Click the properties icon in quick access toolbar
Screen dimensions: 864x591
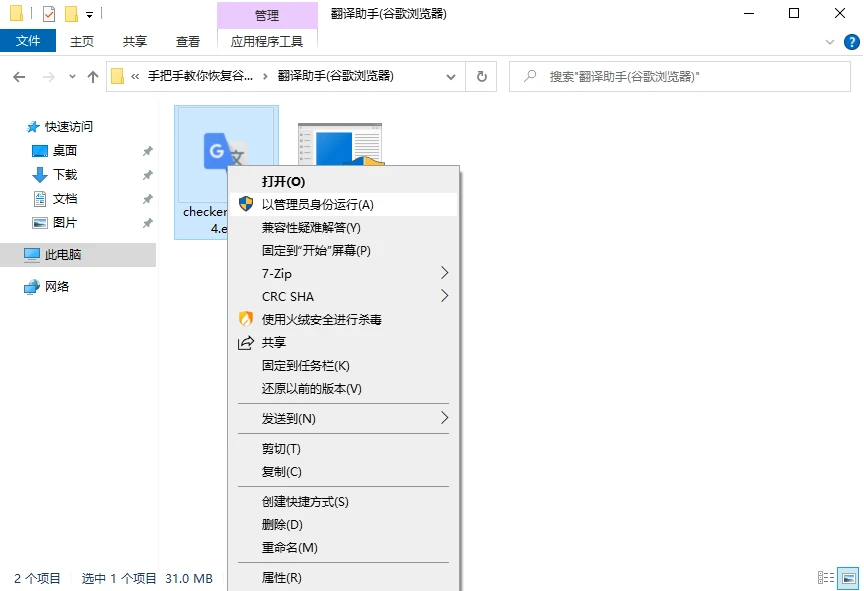[48, 13]
